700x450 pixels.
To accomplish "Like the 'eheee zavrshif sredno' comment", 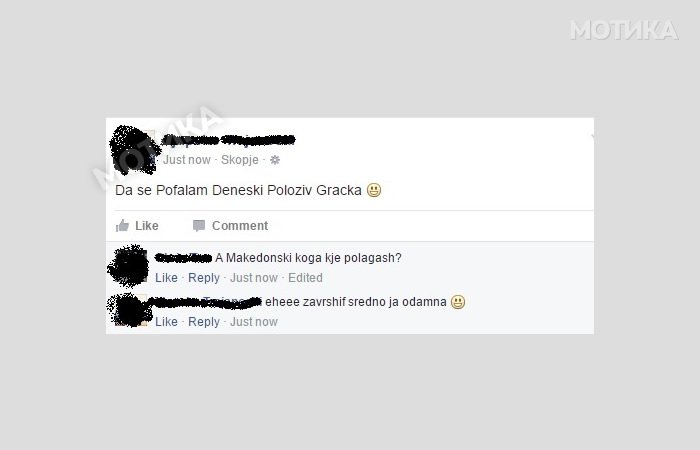I will pos(167,322).
